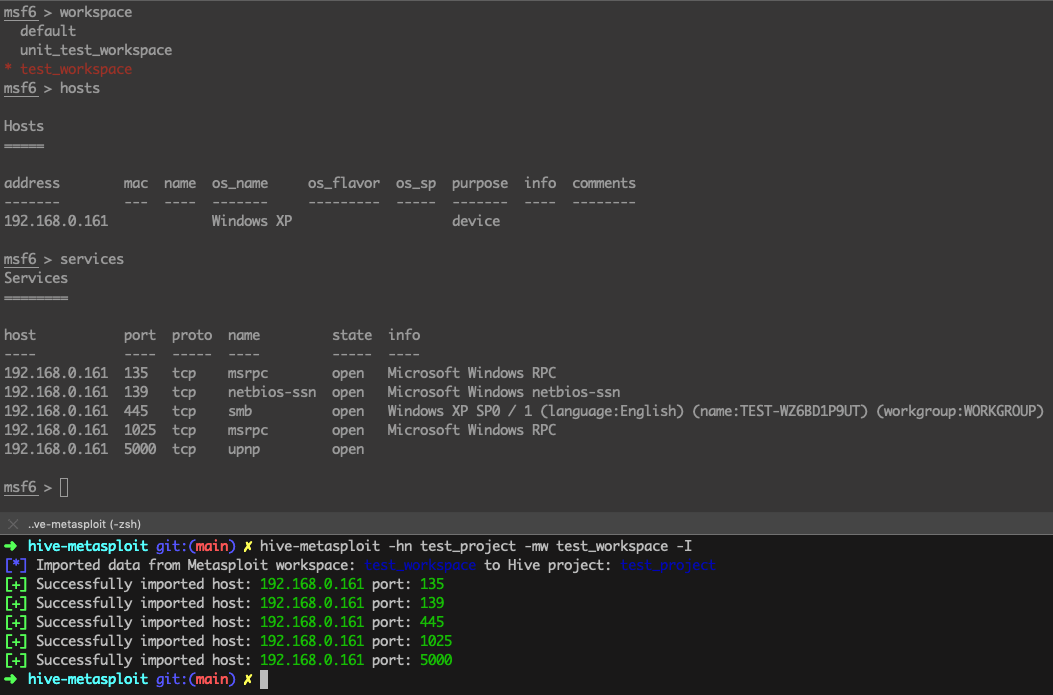Click green port 139 in the import output
The height and width of the screenshot is (695, 1053).
432,604
